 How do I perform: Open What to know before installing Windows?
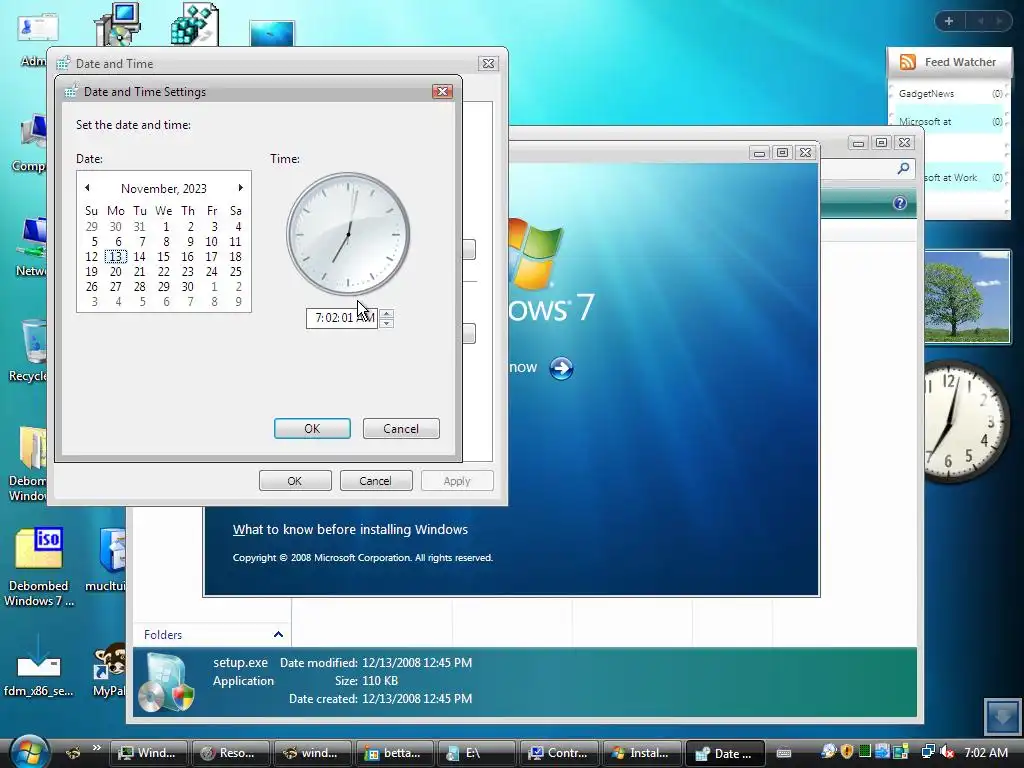coord(350,530)
